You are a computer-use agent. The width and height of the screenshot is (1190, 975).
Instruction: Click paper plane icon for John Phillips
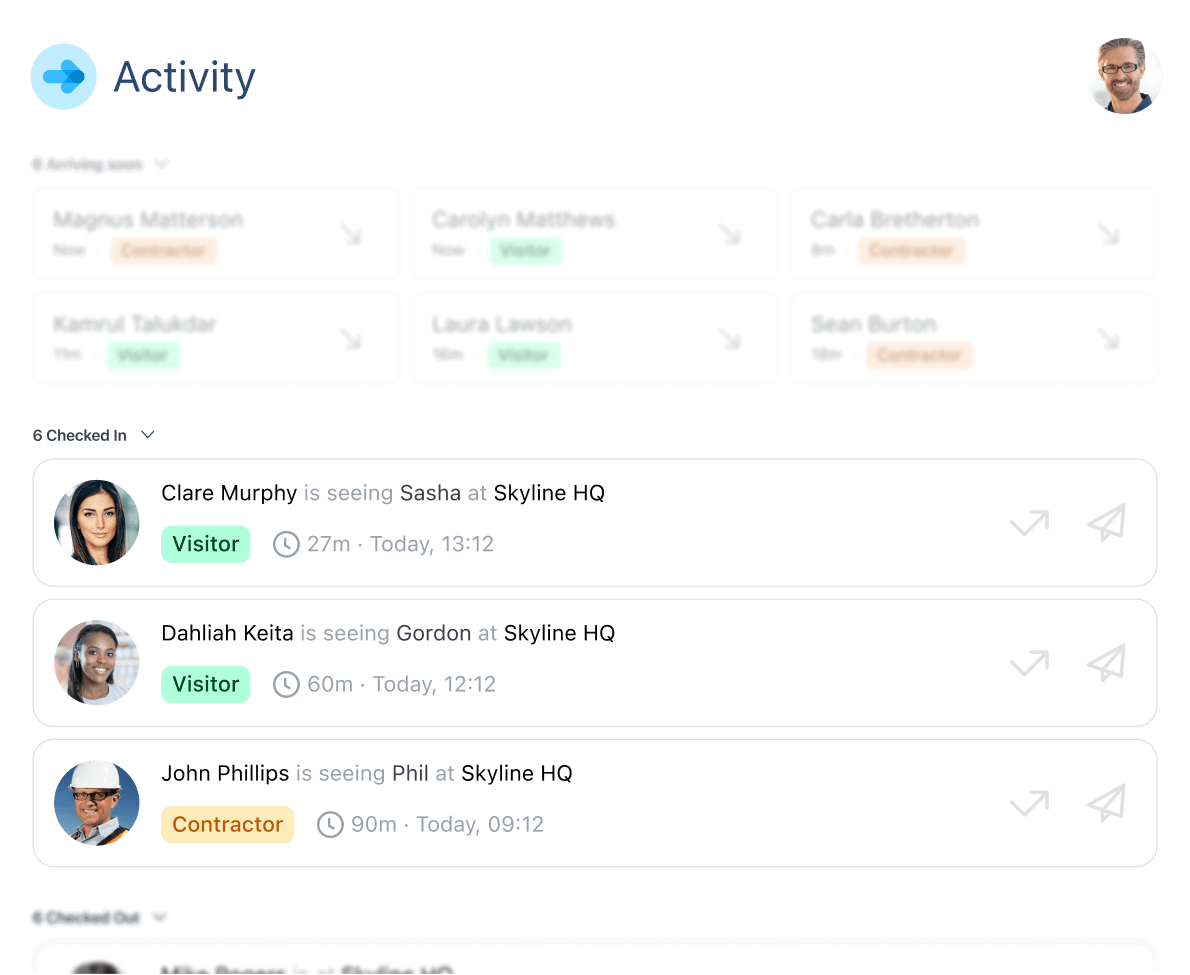pyautogui.click(x=1106, y=802)
